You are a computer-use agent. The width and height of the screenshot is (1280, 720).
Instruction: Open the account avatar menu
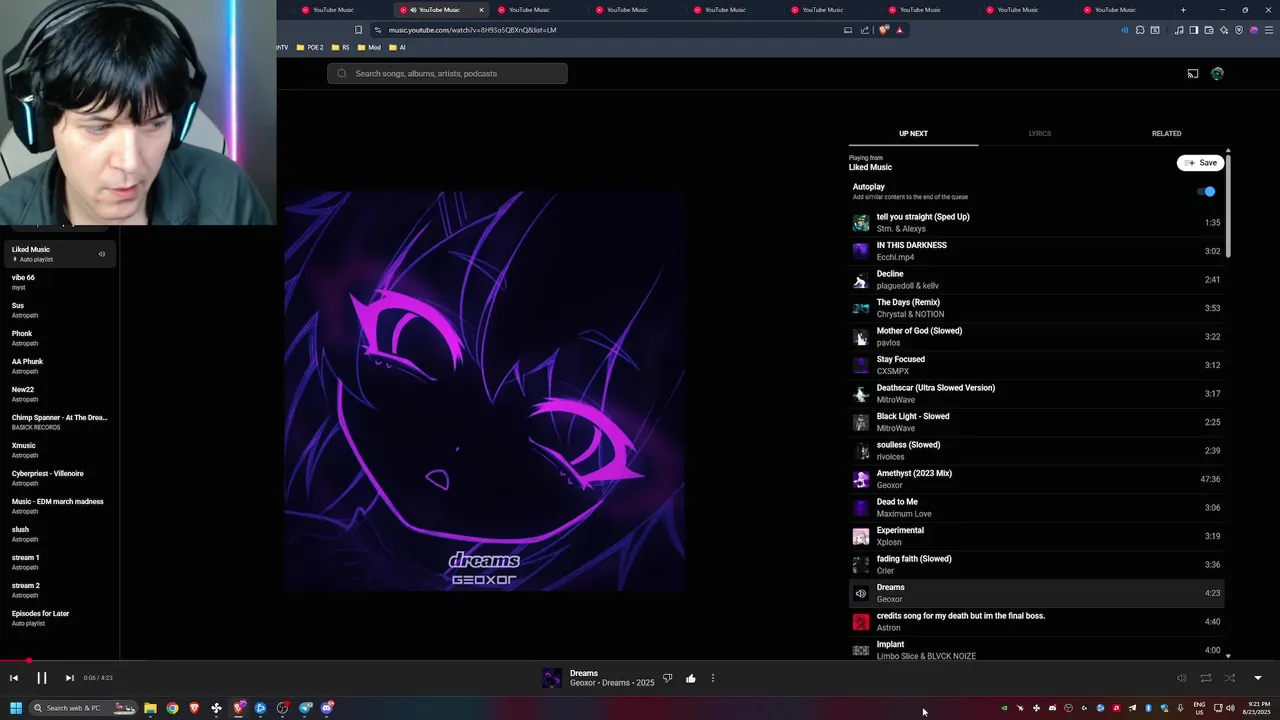click(x=1217, y=73)
